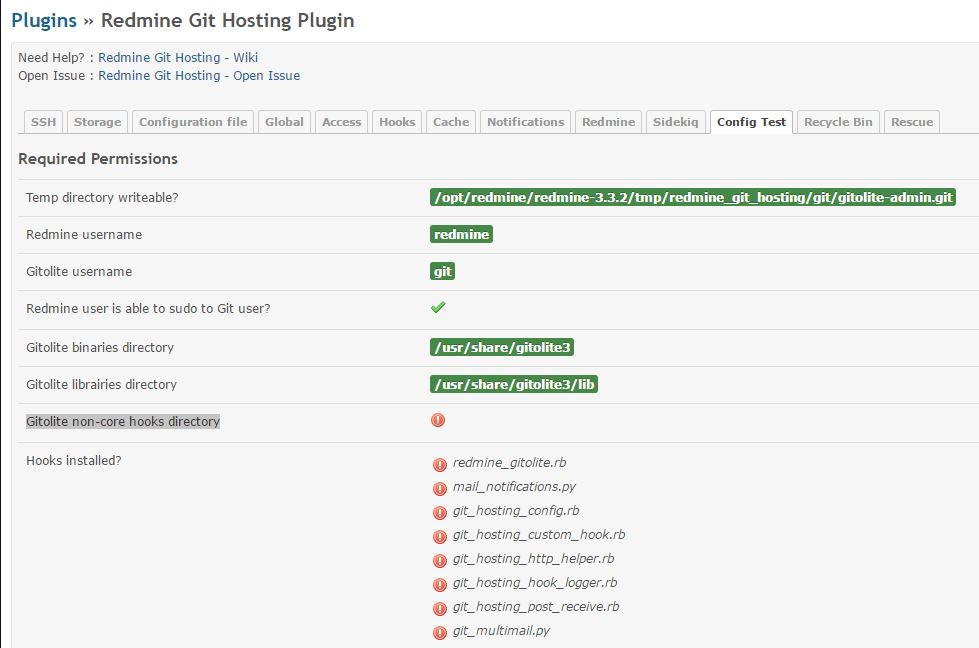Click the 'Redmine Git Hosting Plugin' page title

click(x=228, y=20)
